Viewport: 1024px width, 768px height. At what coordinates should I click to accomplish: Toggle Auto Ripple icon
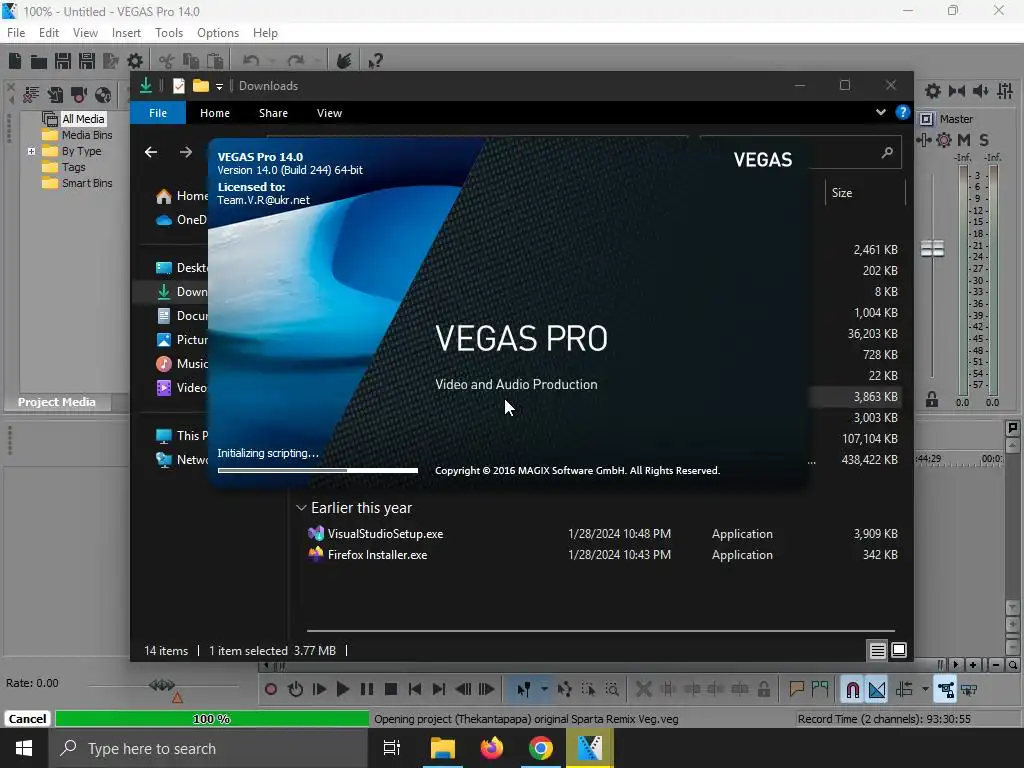point(904,690)
